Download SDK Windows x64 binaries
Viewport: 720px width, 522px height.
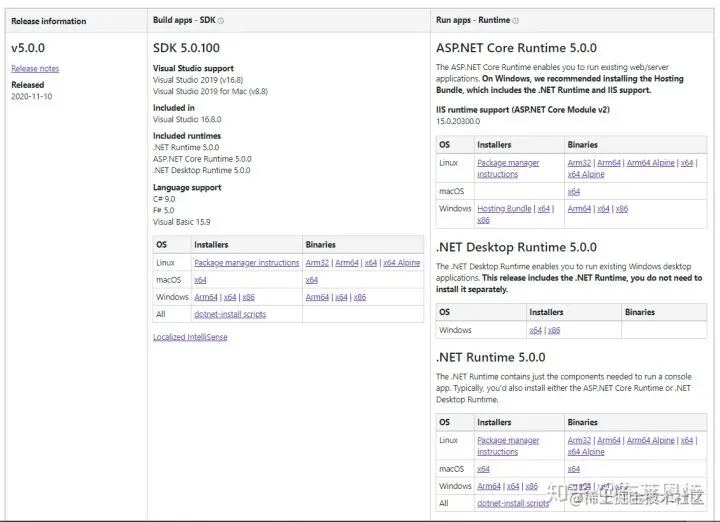(x=341, y=297)
